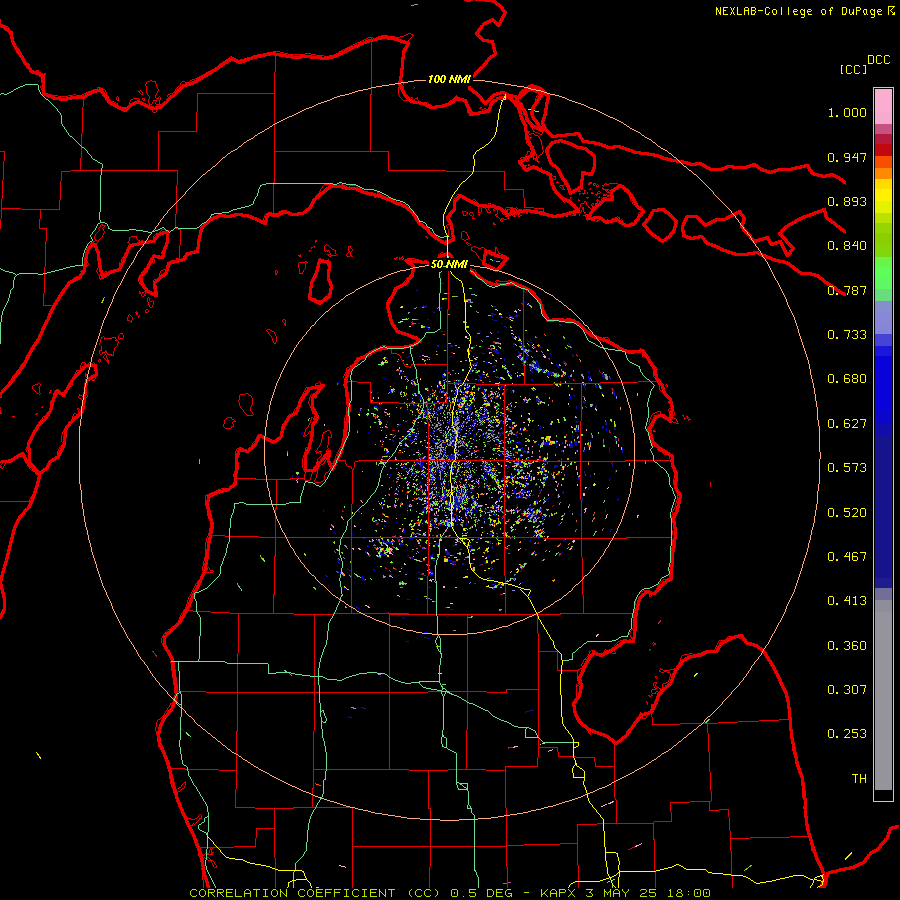
Task: Click the 0.253 scale value
Action: pos(847,734)
